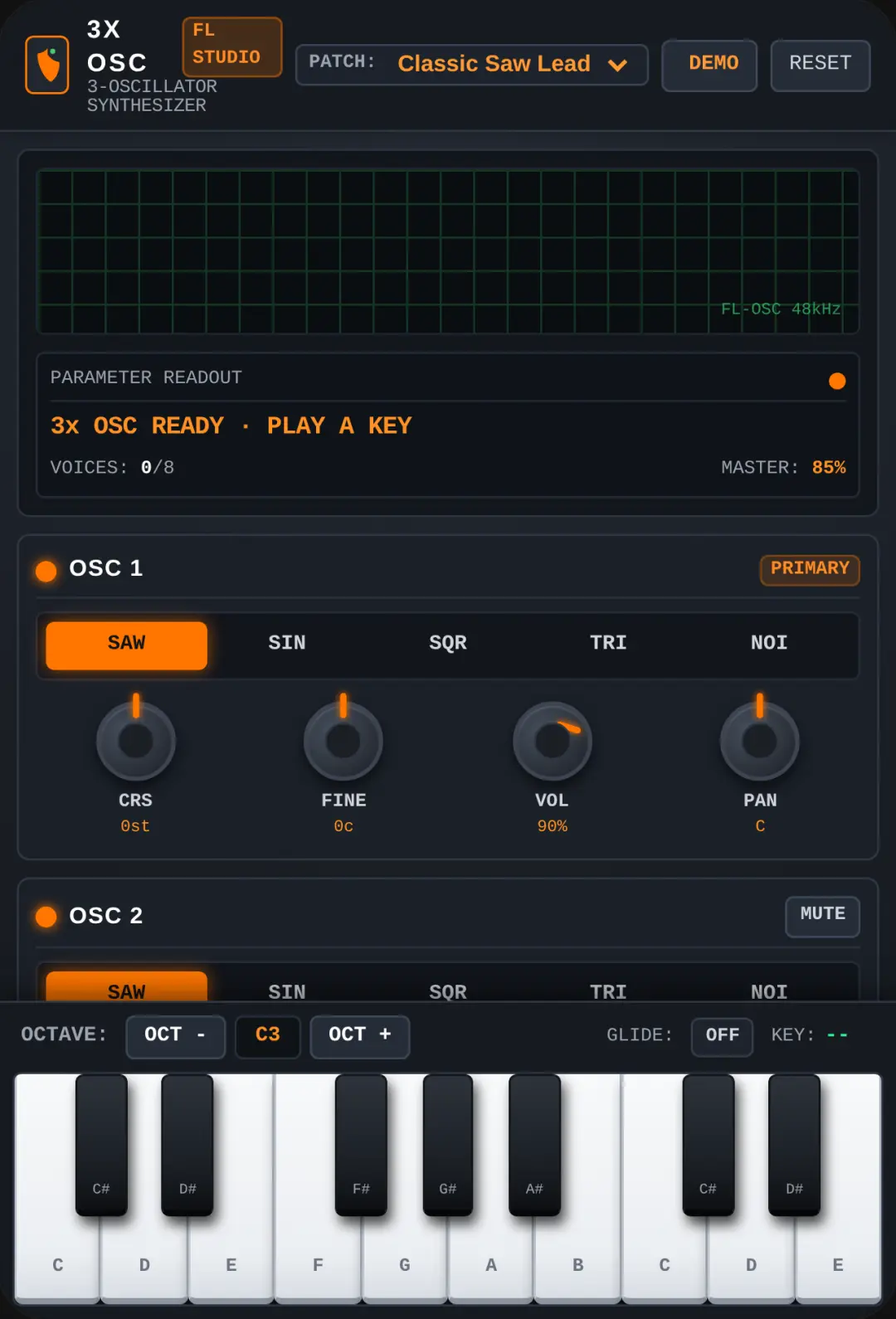Image resolution: width=896 pixels, height=1319 pixels.
Task: Click the orange fruit logo icon
Action: point(47,65)
